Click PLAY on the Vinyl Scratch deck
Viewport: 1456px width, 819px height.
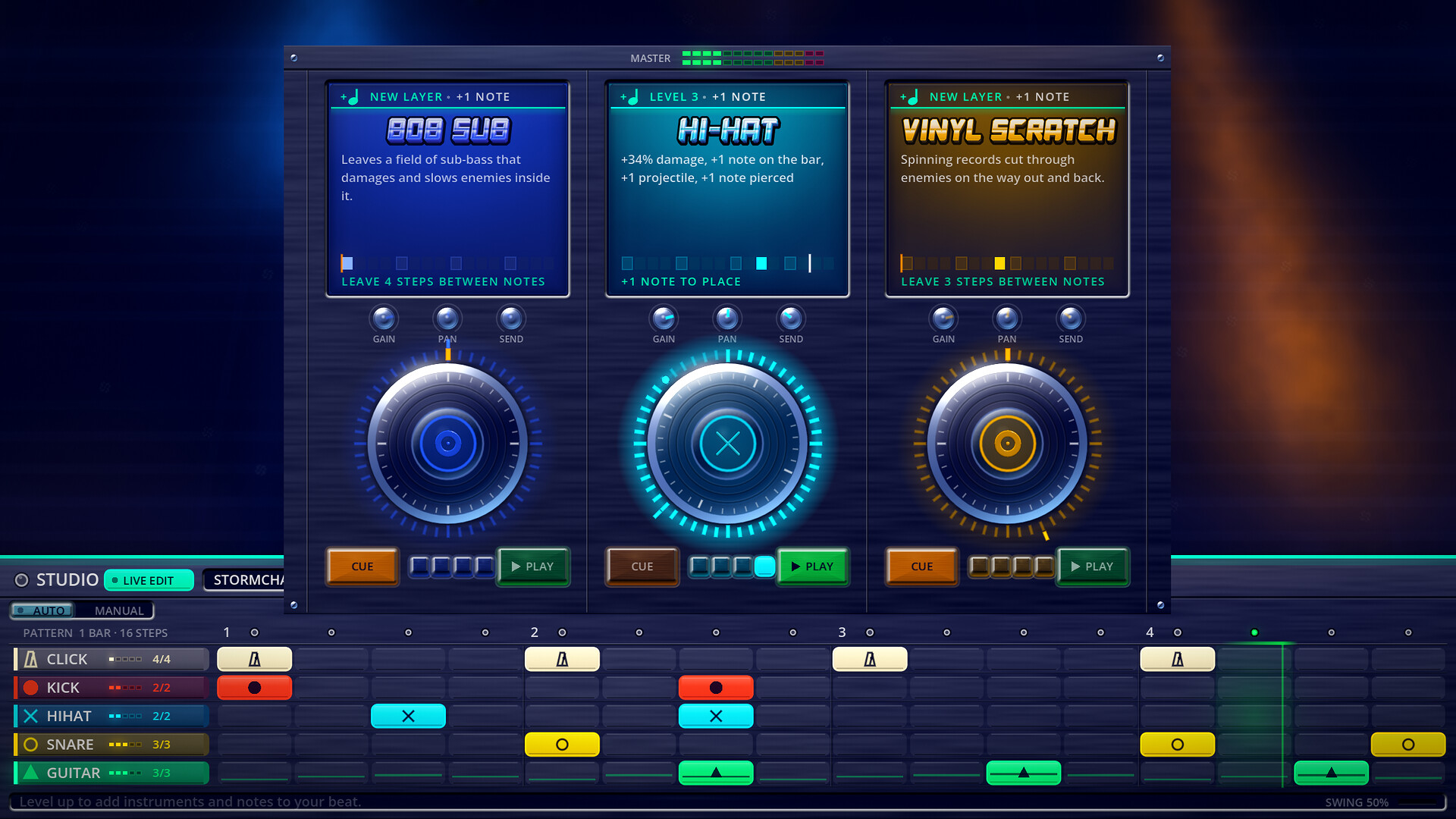(1093, 566)
